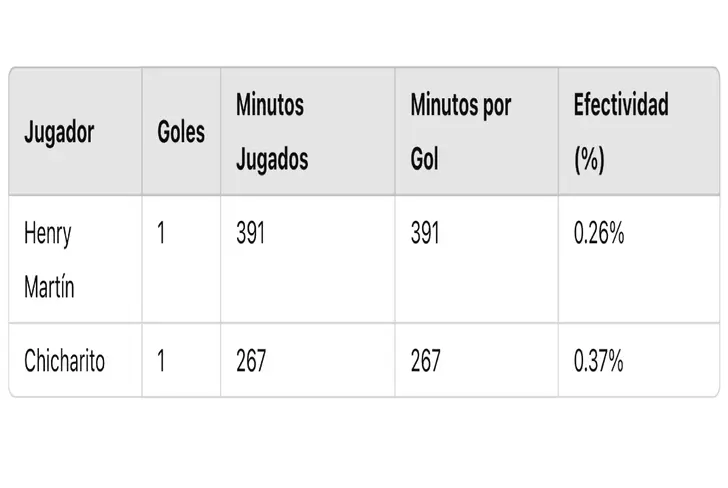728x488 pixels.
Task: Select the Minutos Jugados header cell
Action: [270, 132]
